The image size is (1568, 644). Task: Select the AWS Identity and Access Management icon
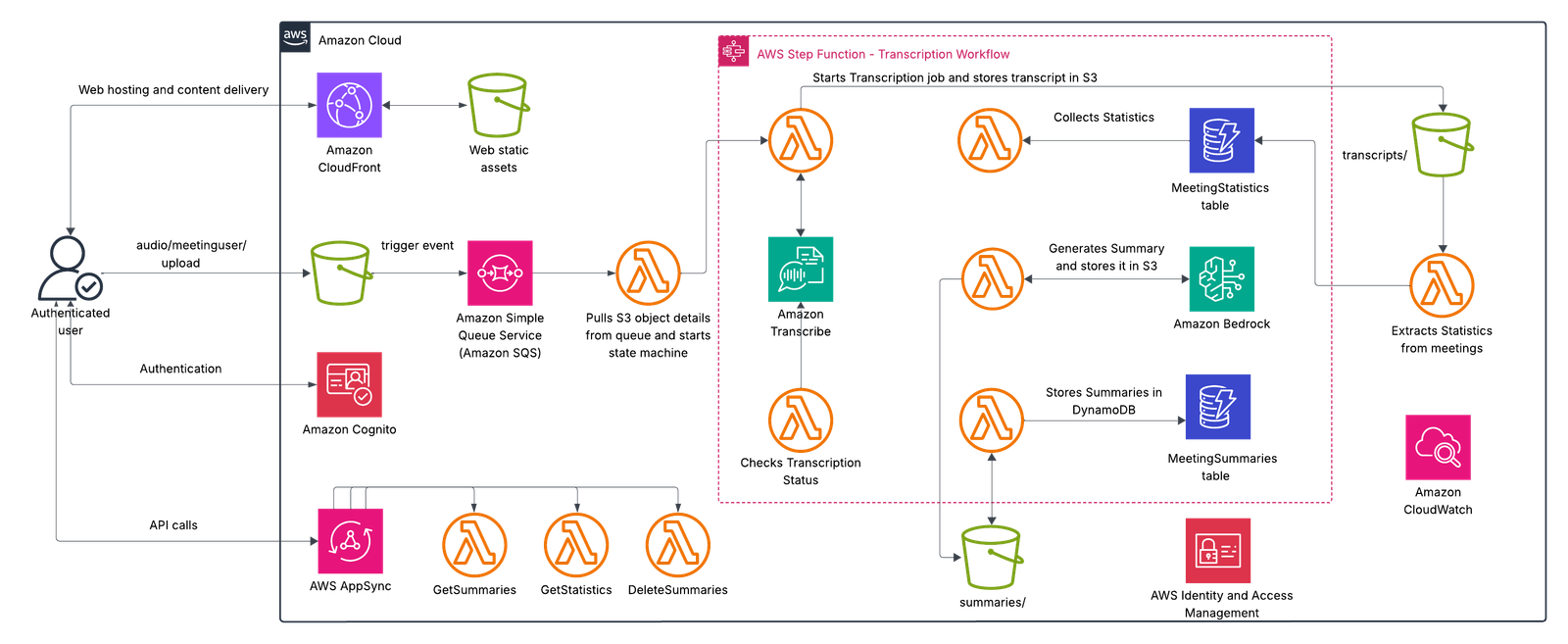pos(1218,551)
